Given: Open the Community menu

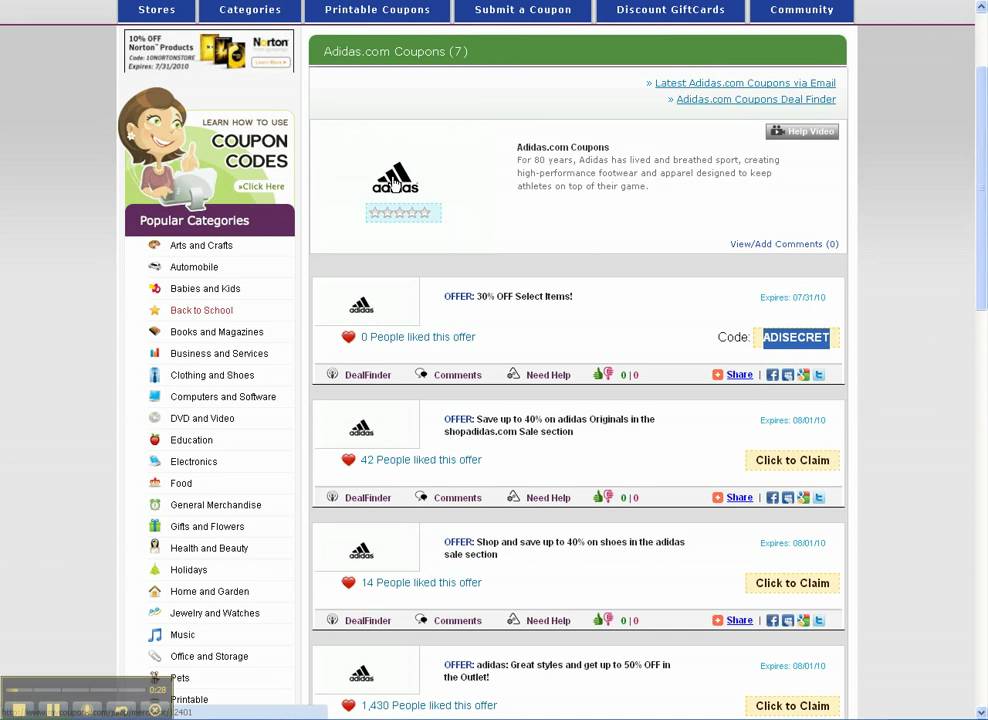Looking at the screenshot, I should [801, 10].
